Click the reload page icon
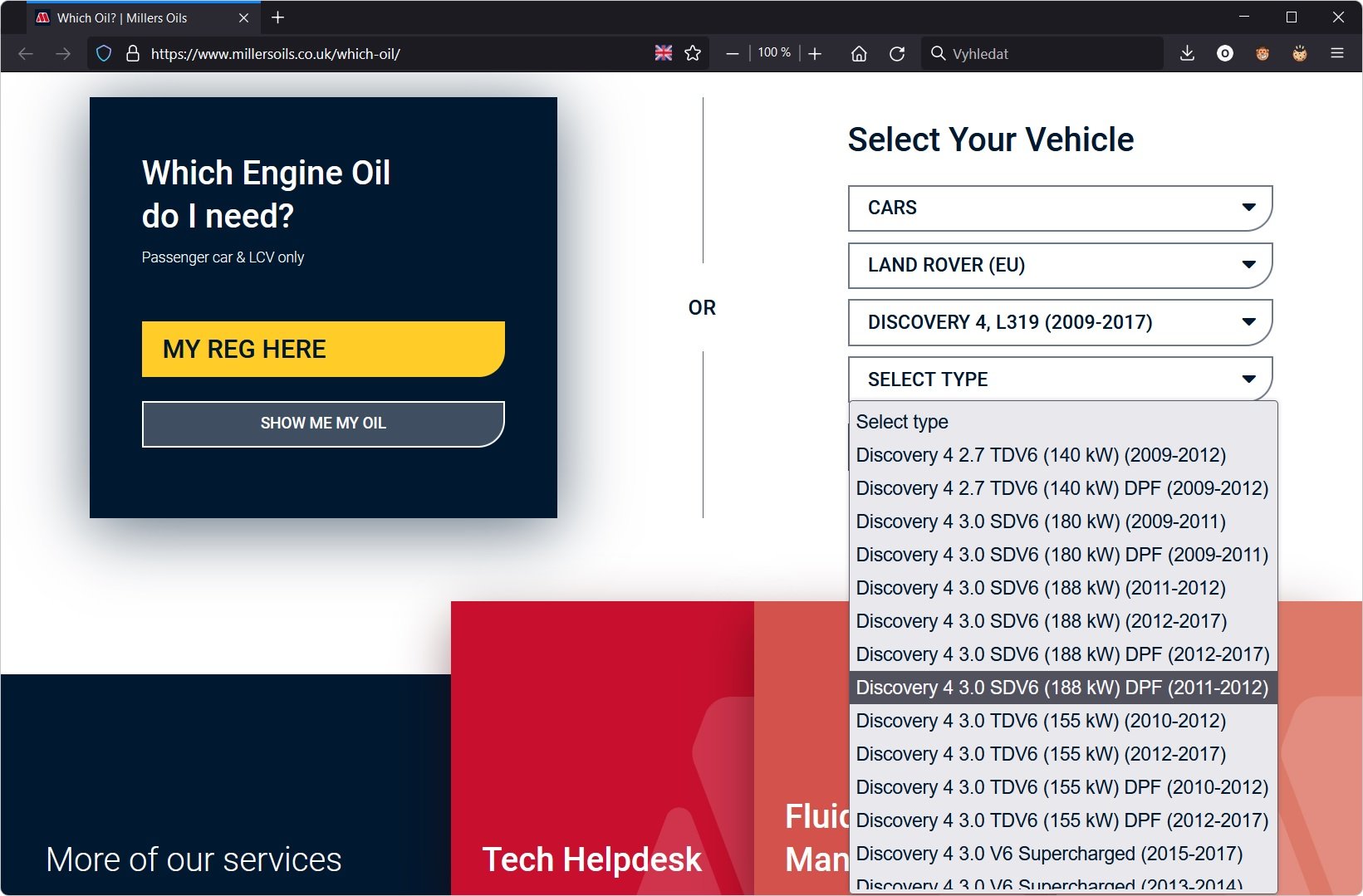The height and width of the screenshot is (896, 1363). click(x=897, y=53)
